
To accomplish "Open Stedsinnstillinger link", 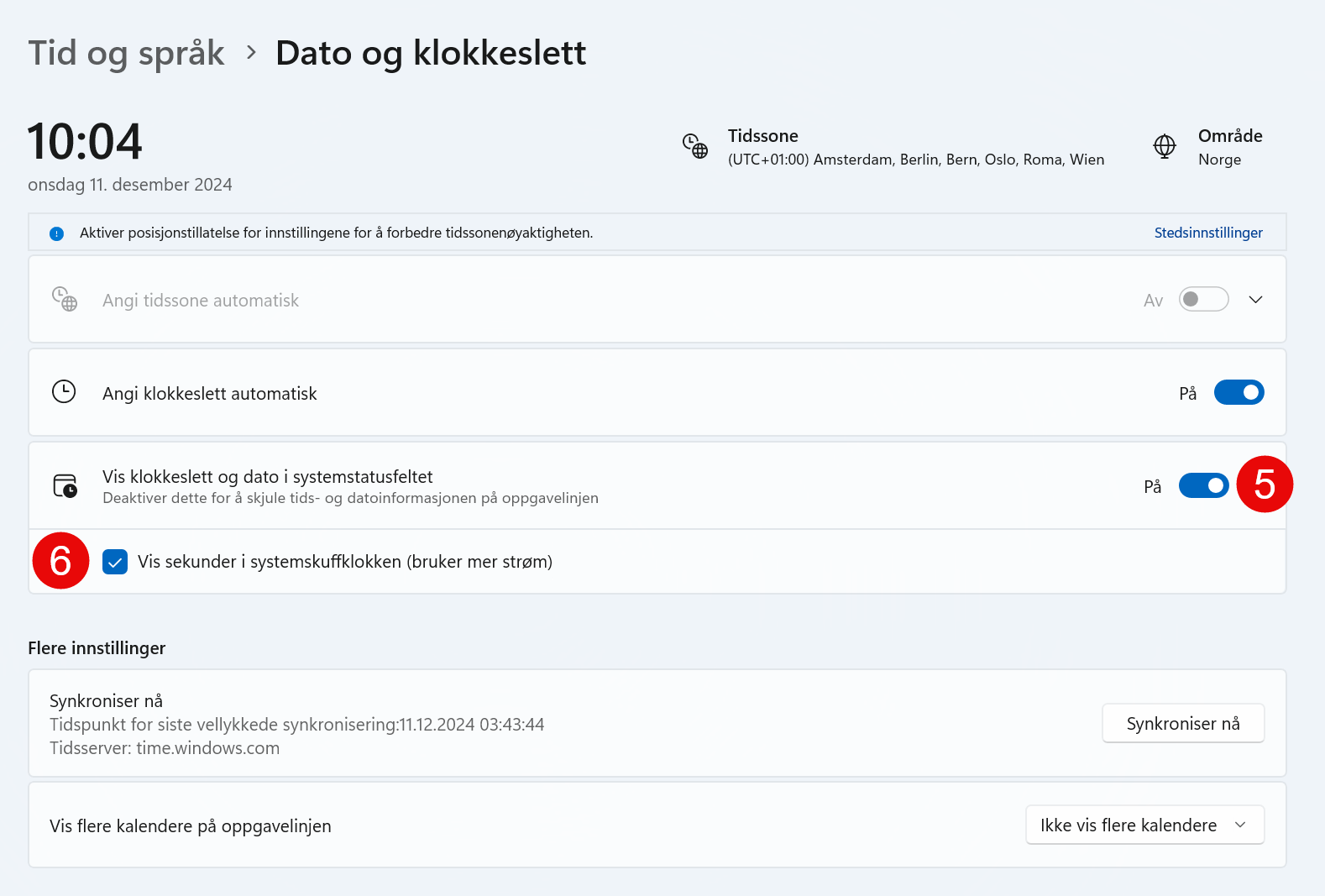I will tap(1208, 233).
